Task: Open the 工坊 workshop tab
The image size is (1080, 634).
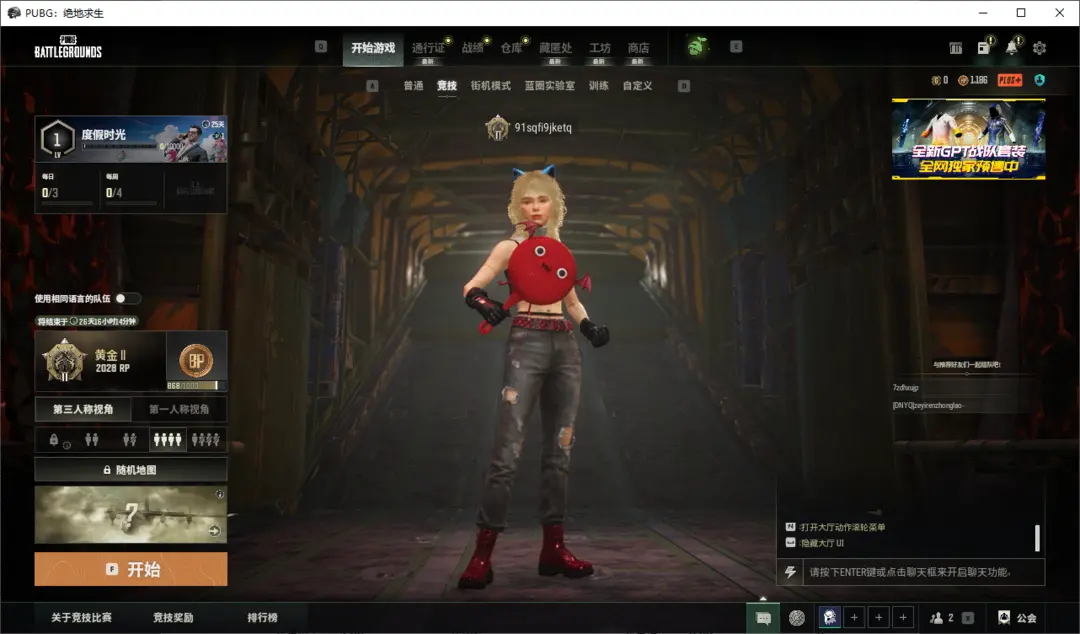Action: click(599, 48)
